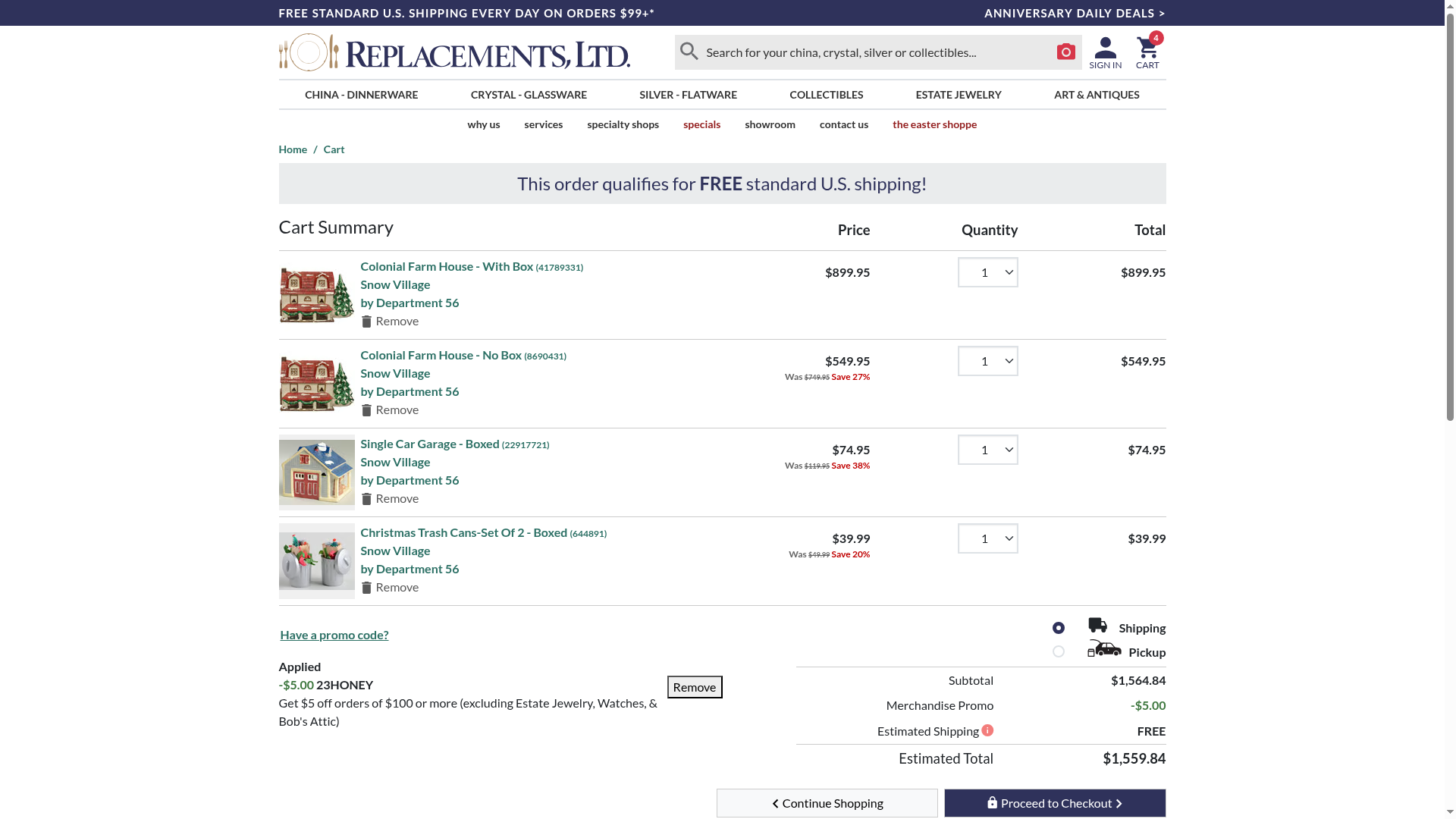Image resolution: width=1456 pixels, height=819 pixels.
Task: Open quantity dropdown for Single Car Garage
Action: (x=987, y=450)
